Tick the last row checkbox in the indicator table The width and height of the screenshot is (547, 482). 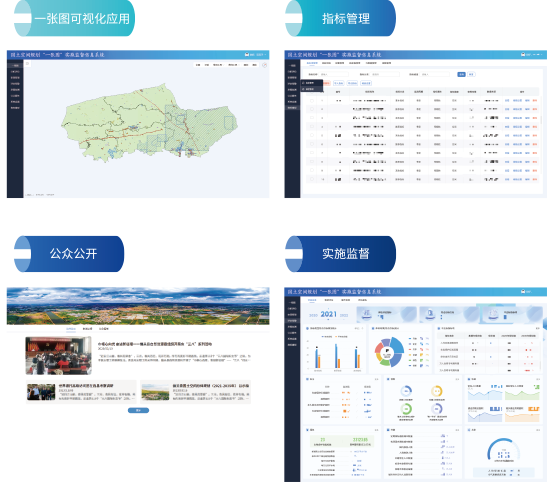point(312,179)
